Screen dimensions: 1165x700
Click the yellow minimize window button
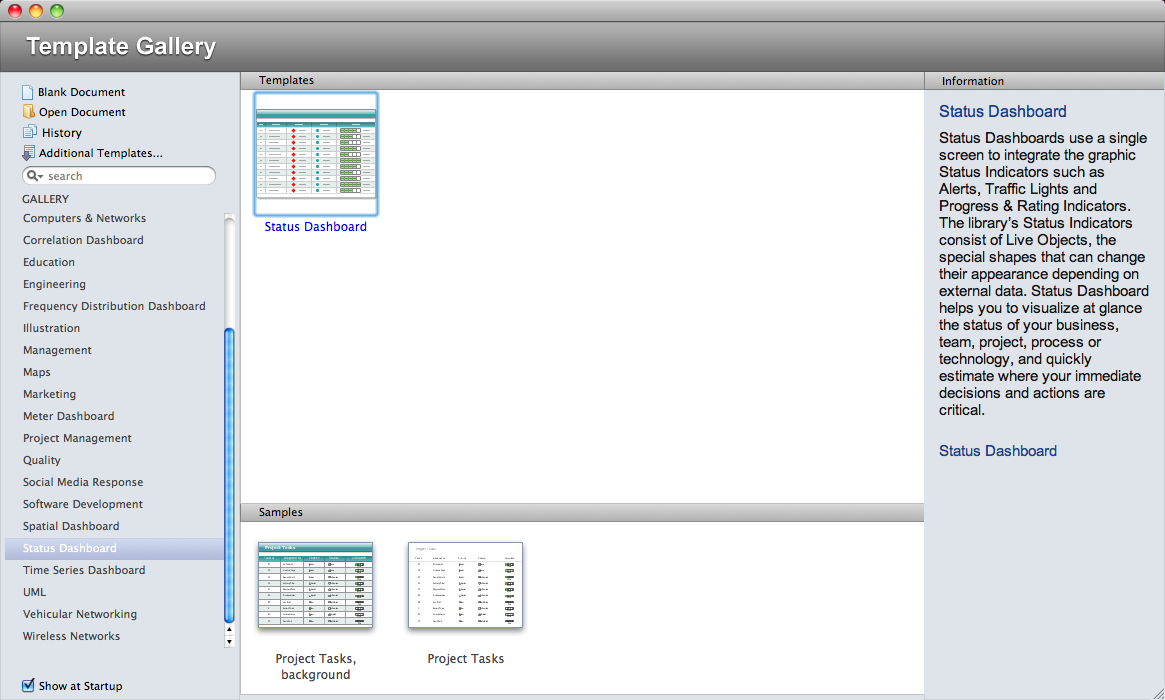(x=36, y=10)
